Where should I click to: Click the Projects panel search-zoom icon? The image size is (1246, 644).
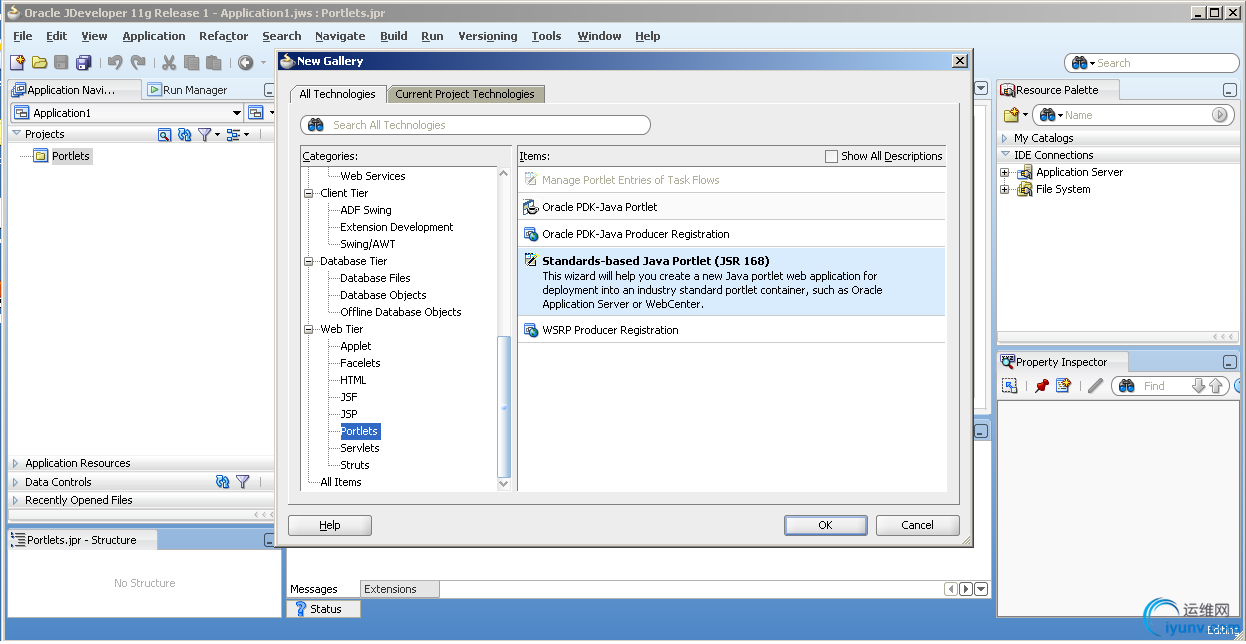click(165, 134)
